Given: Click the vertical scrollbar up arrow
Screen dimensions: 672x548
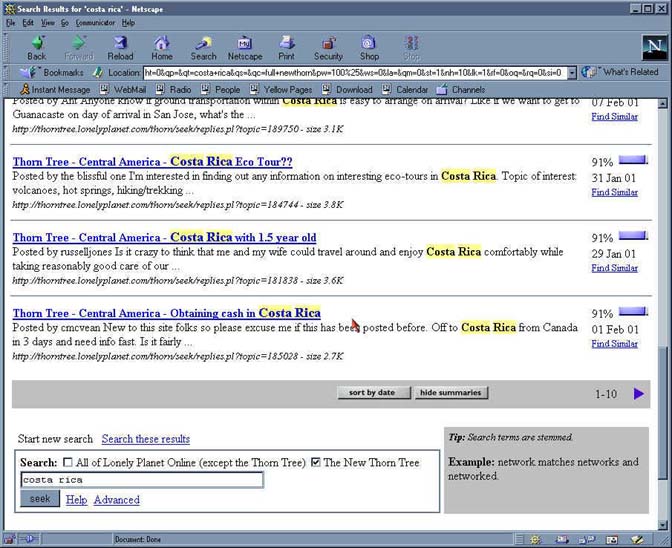Looking at the screenshot, I should [x=663, y=104].
